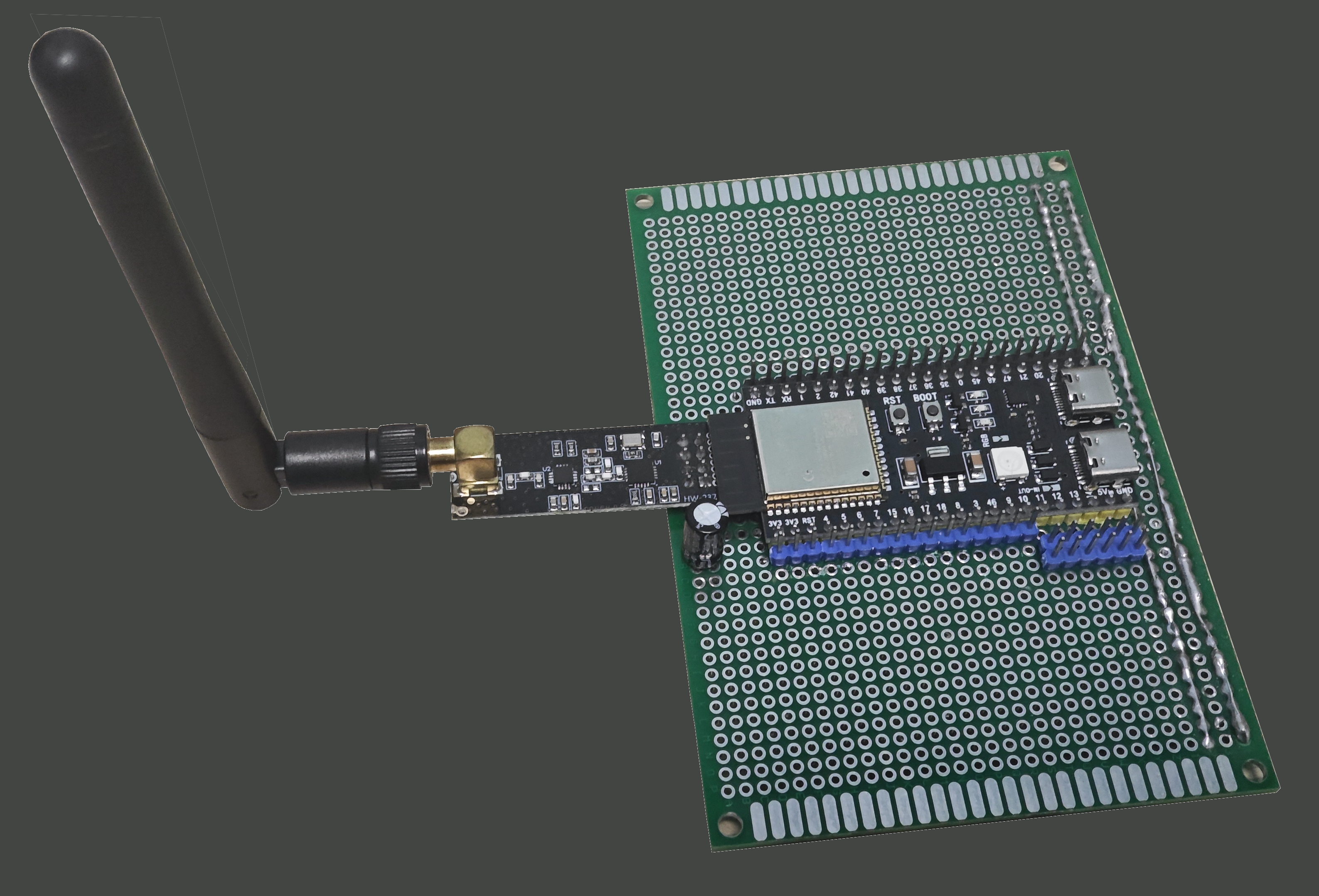
Task: Click the RX pin label
Action: click(x=787, y=399)
